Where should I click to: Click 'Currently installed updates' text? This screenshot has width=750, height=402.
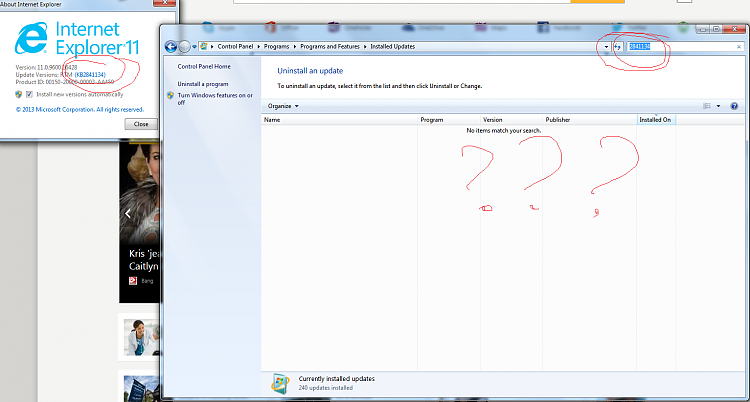[337, 379]
